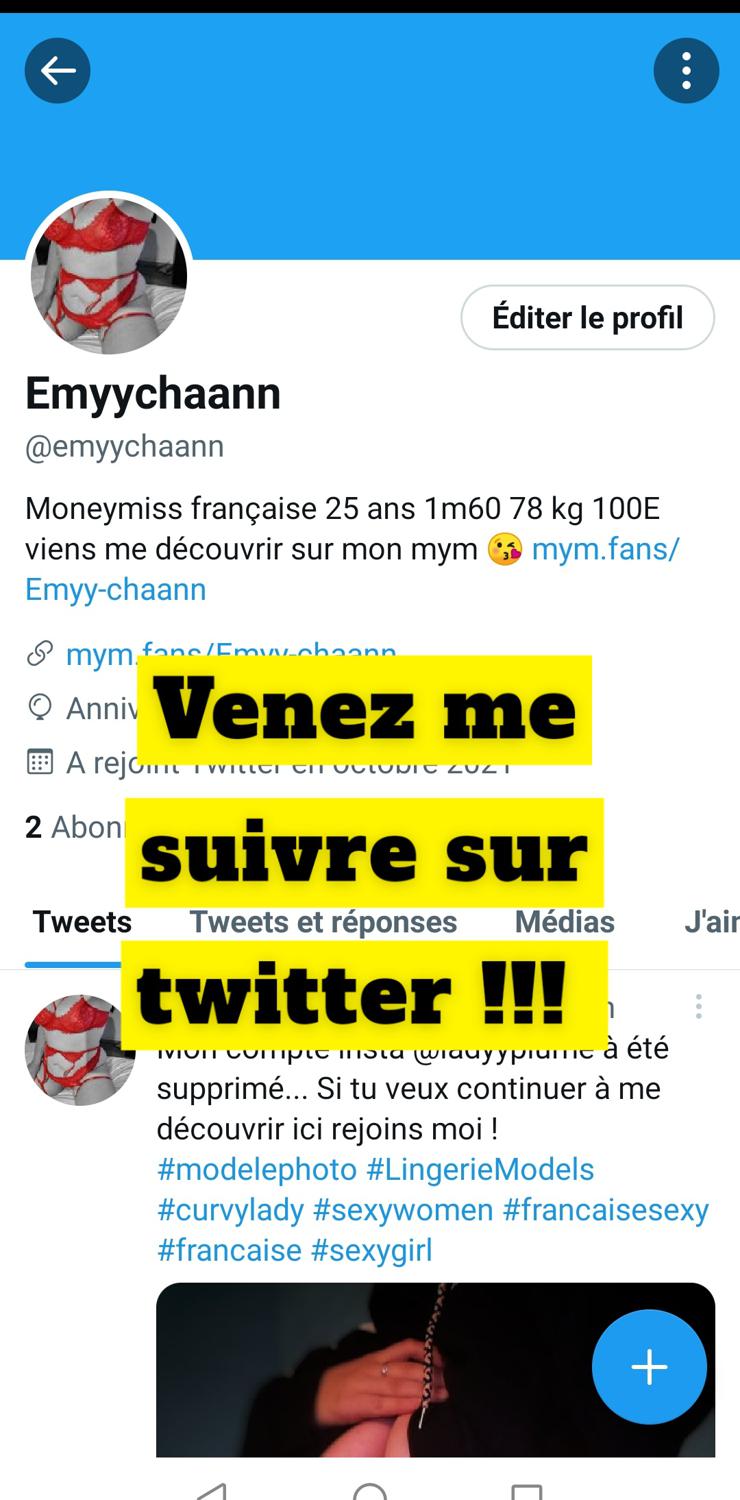Open the tweet's three-dot overflow menu
This screenshot has height=1500, width=740.
pyautogui.click(x=698, y=1006)
